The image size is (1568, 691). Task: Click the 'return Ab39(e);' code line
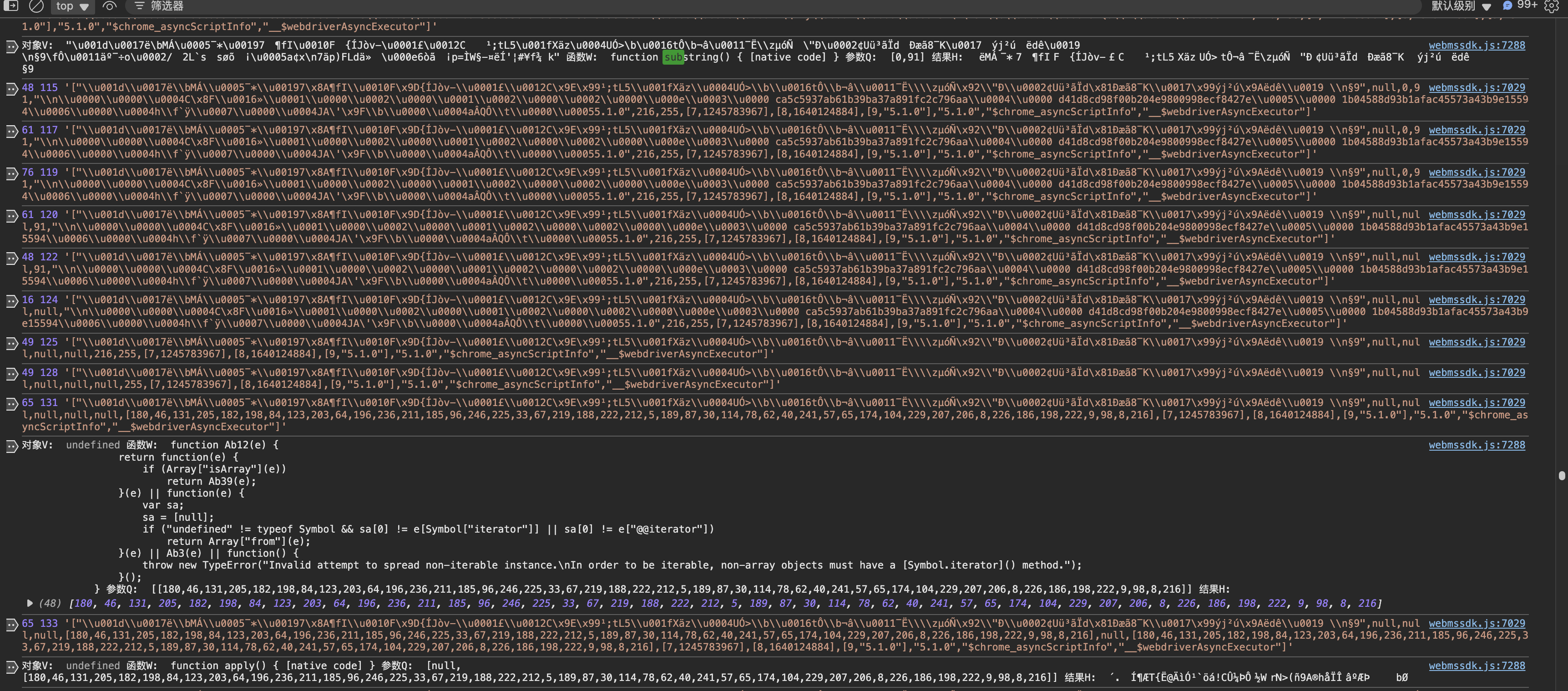[x=212, y=481]
